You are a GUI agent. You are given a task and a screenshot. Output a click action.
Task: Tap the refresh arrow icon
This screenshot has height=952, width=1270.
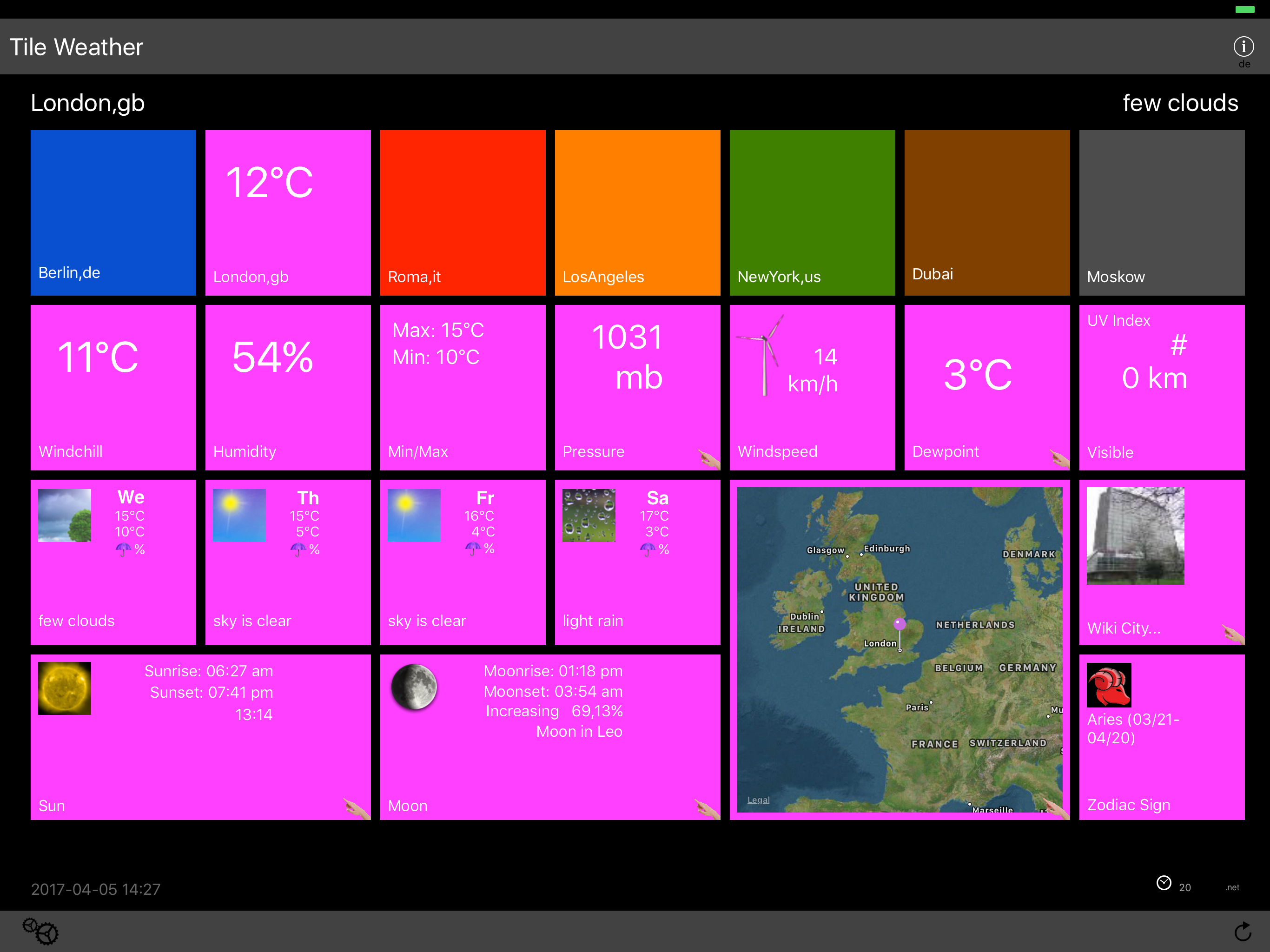tap(1243, 932)
